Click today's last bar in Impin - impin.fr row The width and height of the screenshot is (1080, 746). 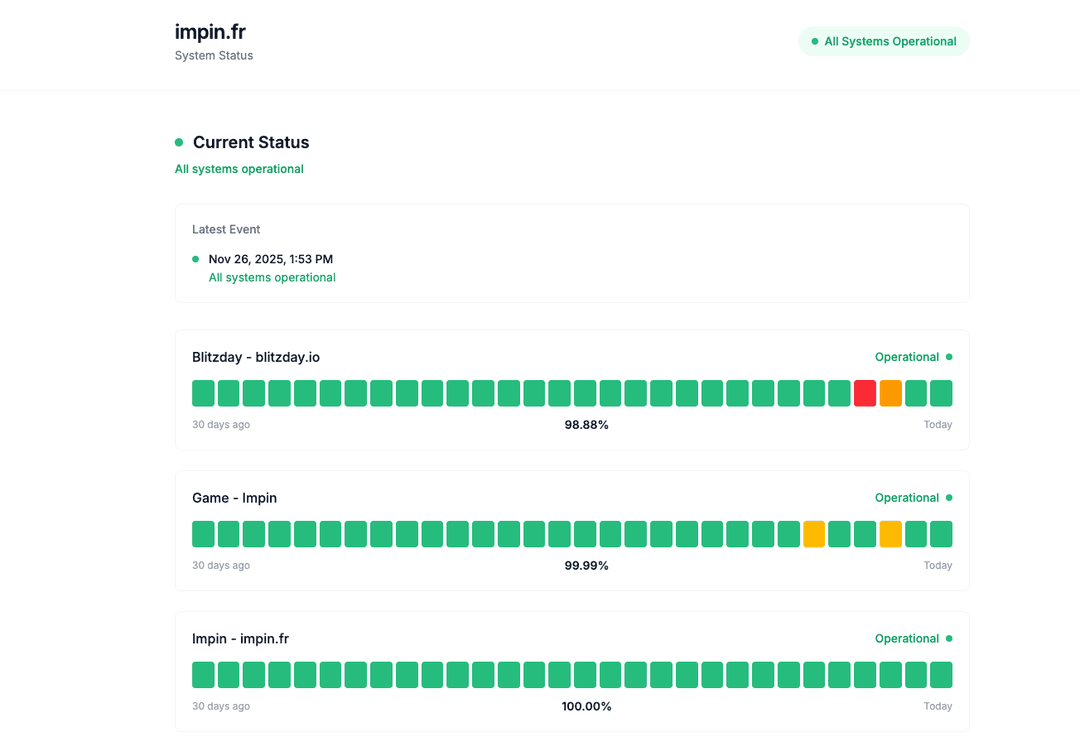(941, 675)
